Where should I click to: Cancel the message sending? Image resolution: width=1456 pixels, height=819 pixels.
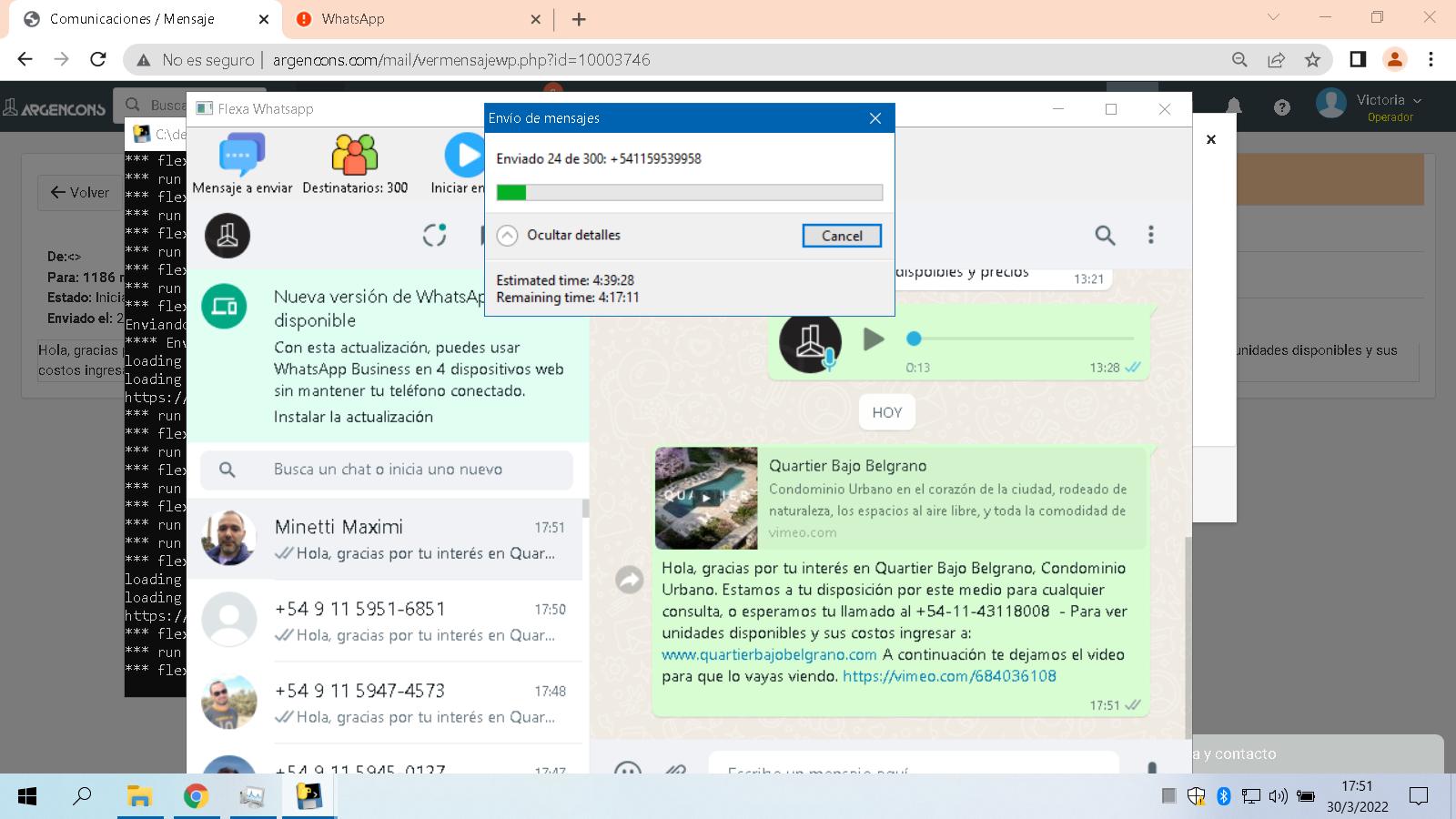(x=842, y=236)
